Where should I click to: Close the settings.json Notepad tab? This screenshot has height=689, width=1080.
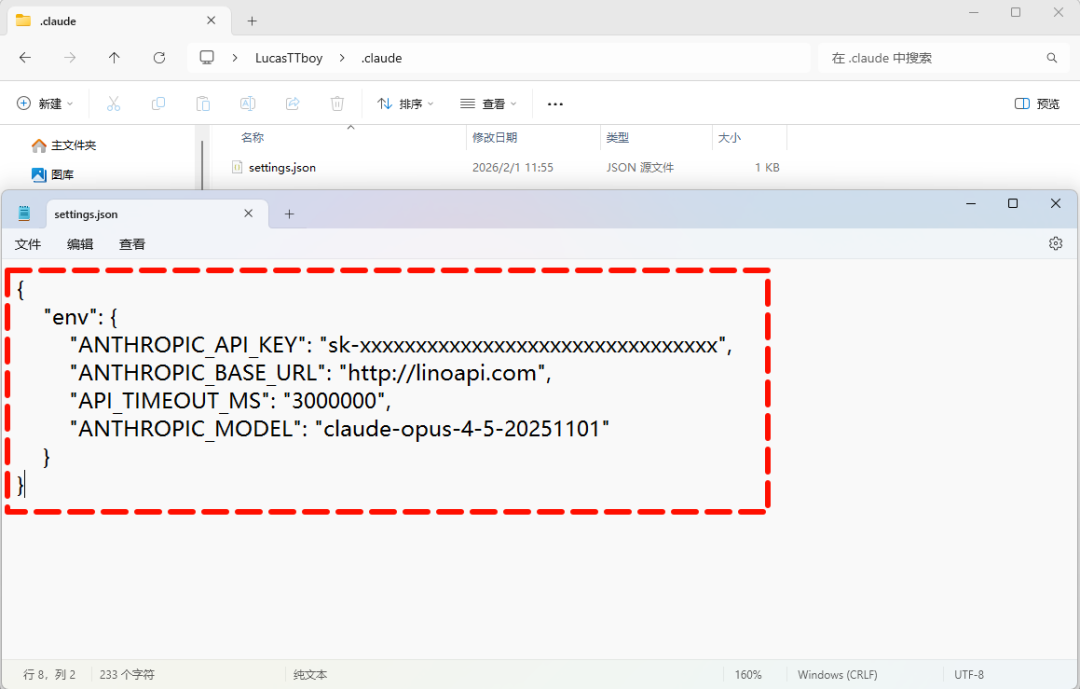(x=249, y=214)
